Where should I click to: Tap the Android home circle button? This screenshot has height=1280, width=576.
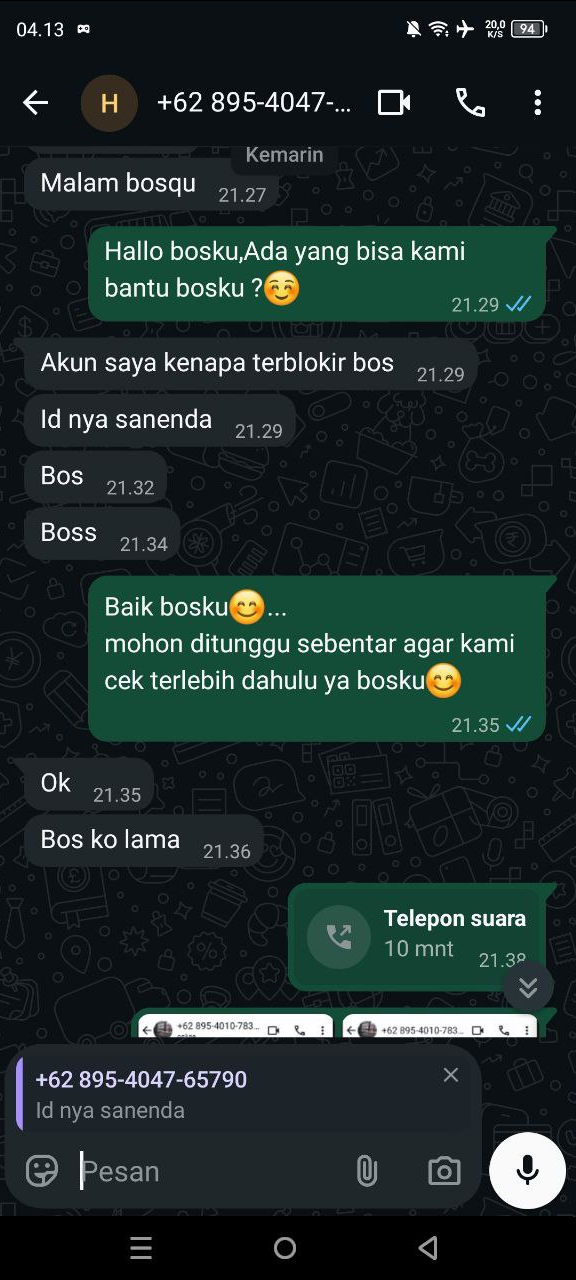click(285, 1248)
